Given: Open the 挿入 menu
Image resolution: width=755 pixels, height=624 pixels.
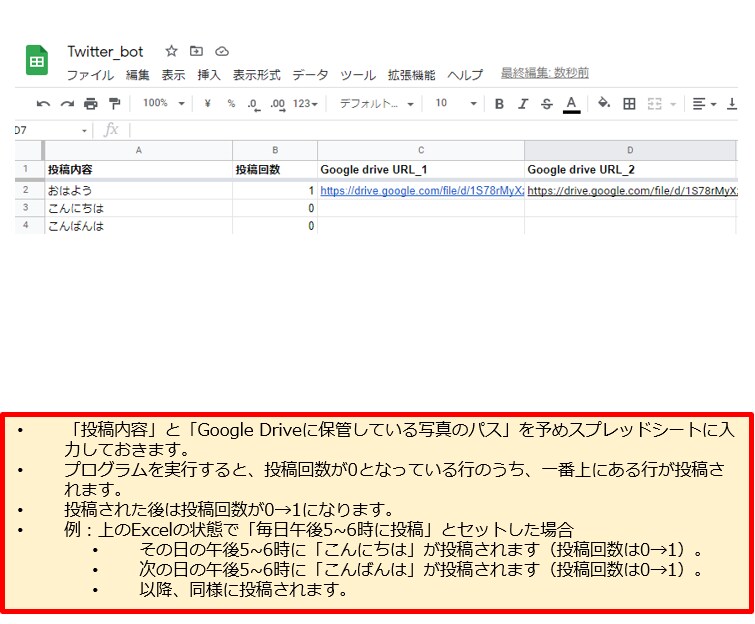Looking at the screenshot, I should click(x=209, y=75).
